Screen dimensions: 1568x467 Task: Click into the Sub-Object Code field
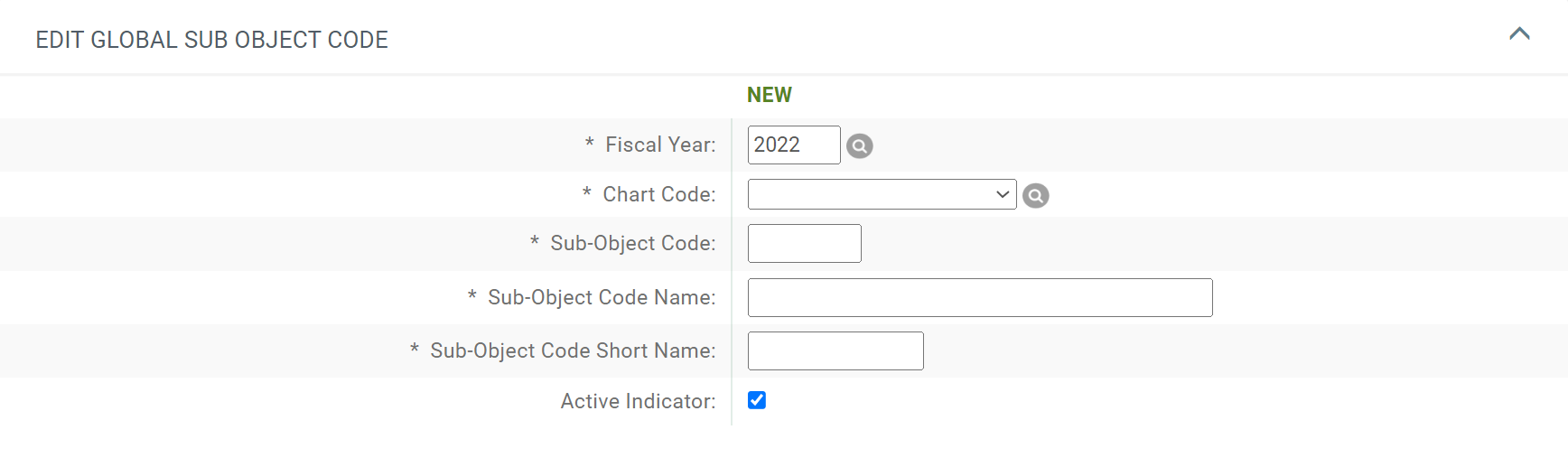coord(804,243)
